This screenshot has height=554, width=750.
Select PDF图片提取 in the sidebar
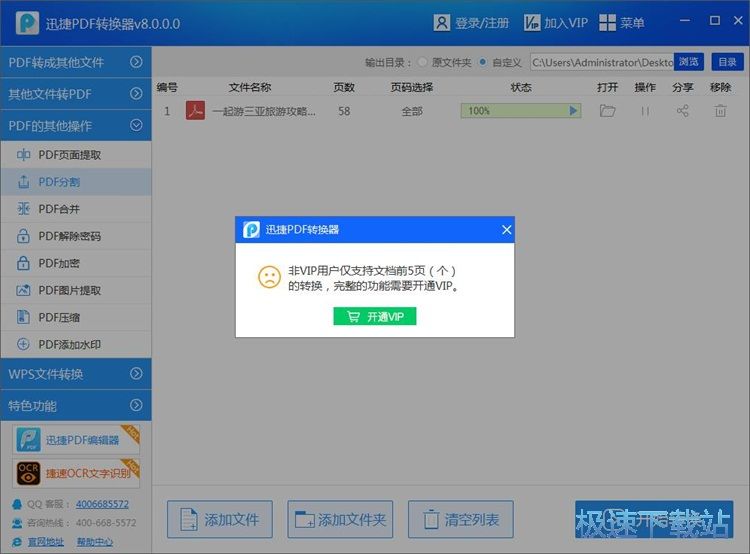[x=76, y=290]
